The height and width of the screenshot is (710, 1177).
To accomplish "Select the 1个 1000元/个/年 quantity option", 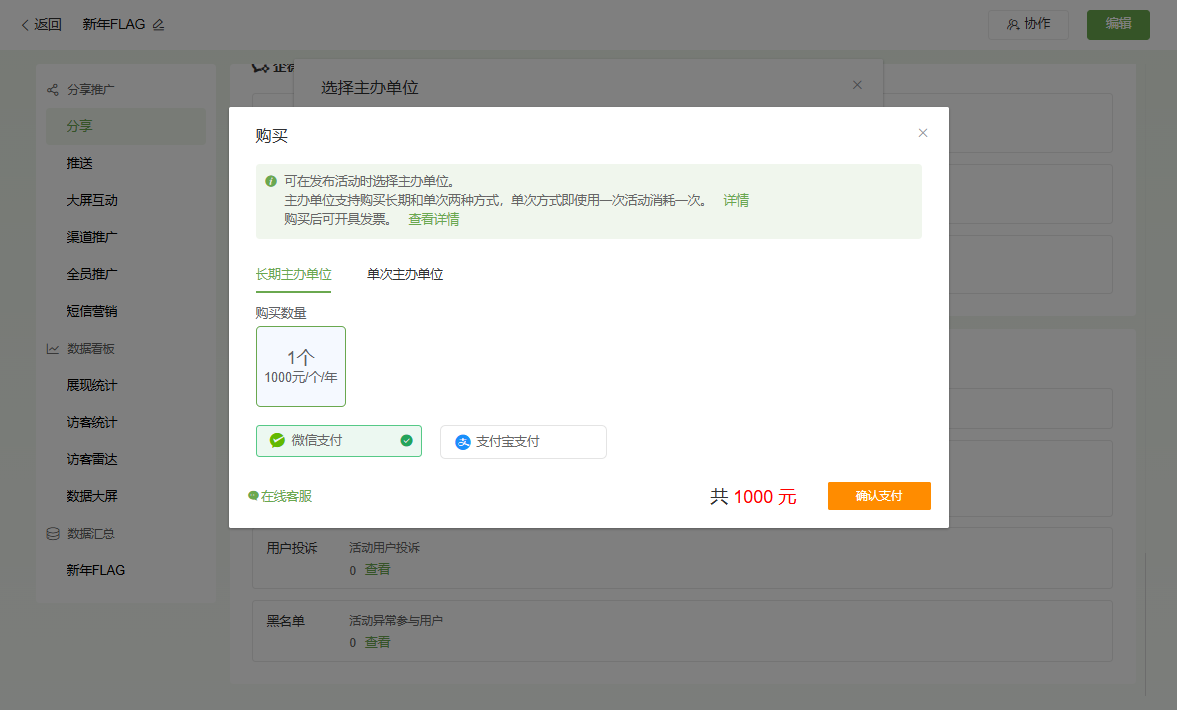I will pyautogui.click(x=301, y=366).
